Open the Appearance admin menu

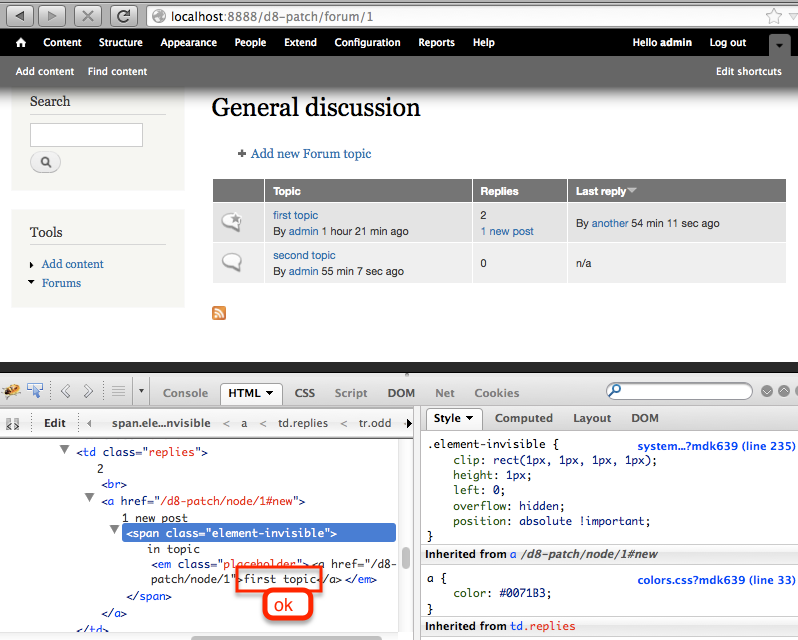click(189, 43)
